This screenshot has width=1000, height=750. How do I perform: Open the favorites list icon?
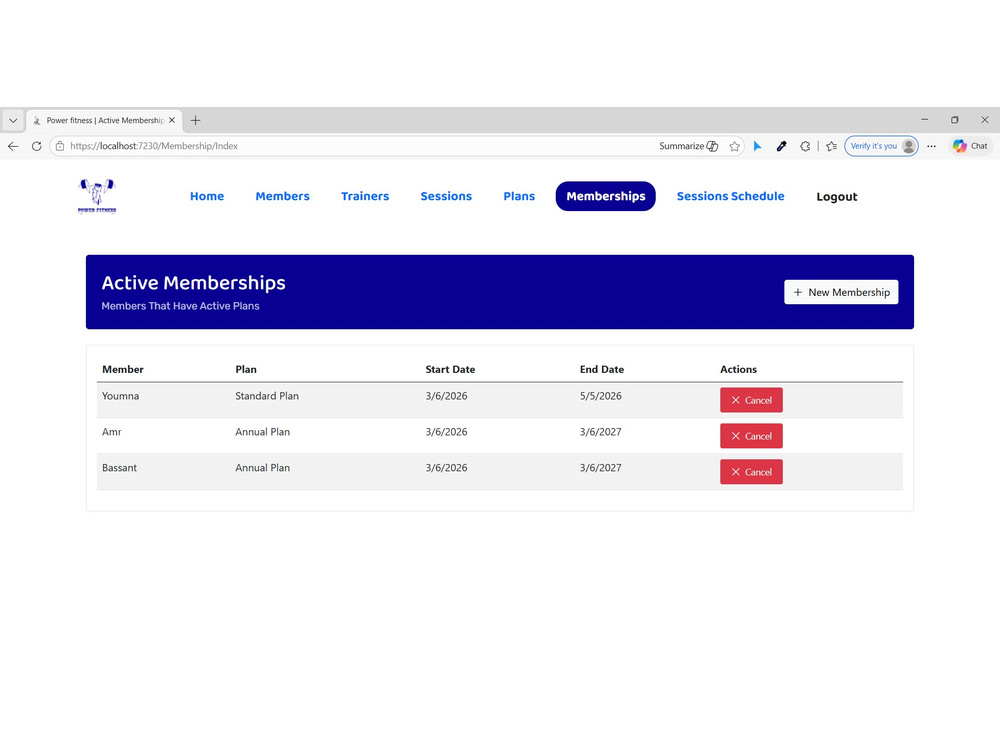(831, 146)
